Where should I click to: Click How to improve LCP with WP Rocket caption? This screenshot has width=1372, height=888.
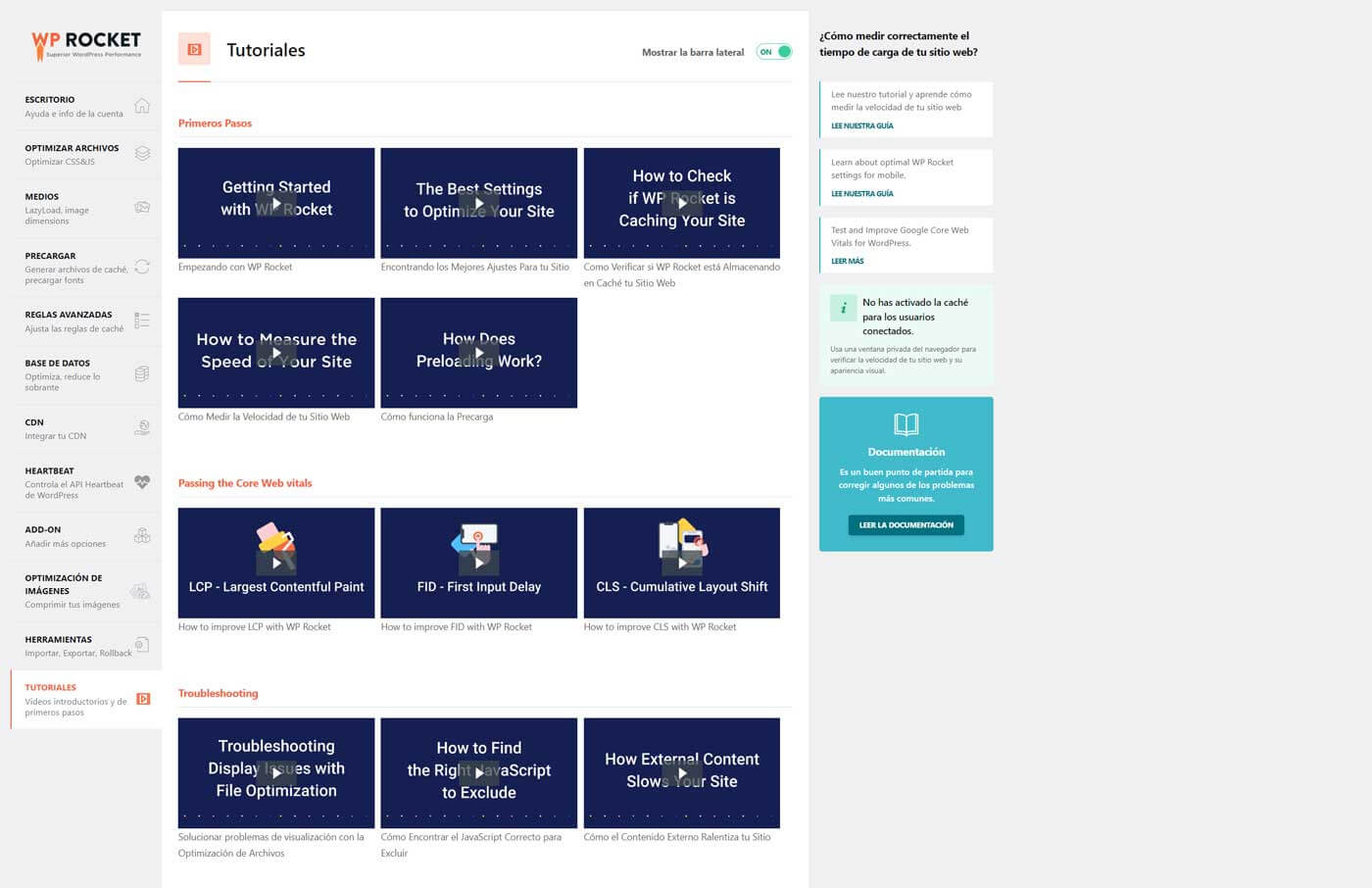pyautogui.click(x=255, y=626)
